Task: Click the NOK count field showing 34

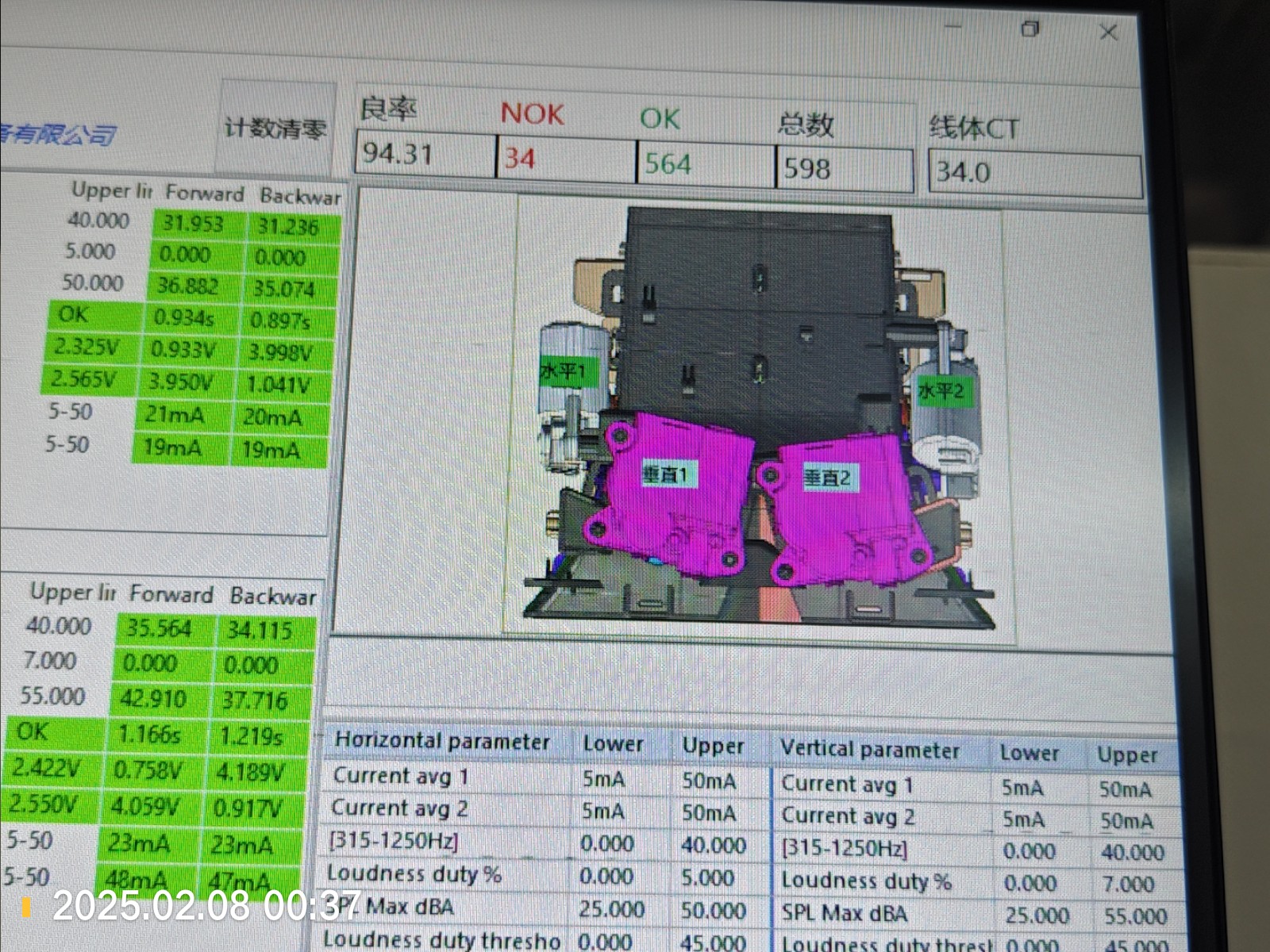Action: 565,159
